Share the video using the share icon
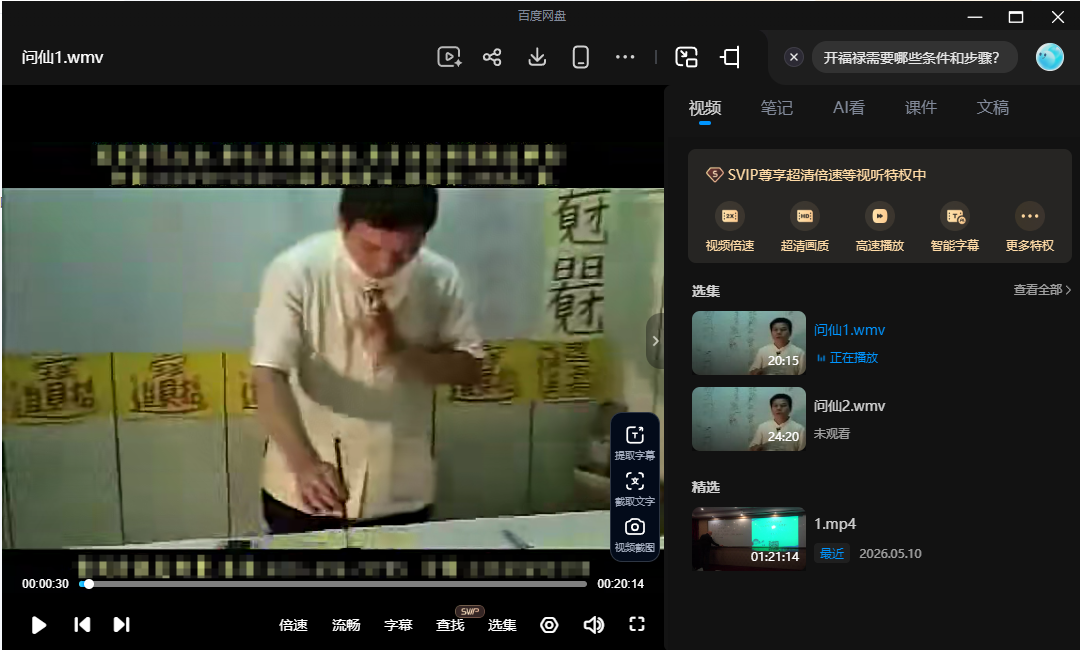Image resolution: width=1080 pixels, height=650 pixels. pyautogui.click(x=492, y=57)
